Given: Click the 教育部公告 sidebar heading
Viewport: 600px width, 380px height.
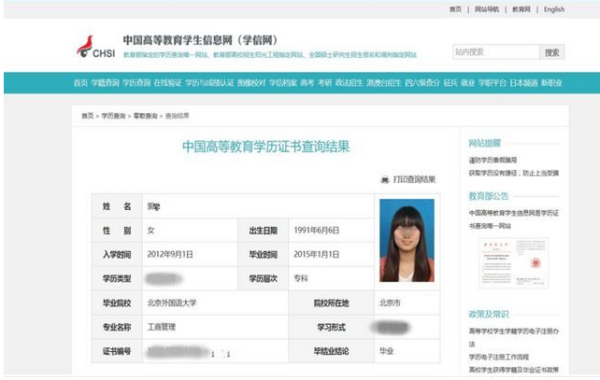Looking at the screenshot, I should 488,196.
